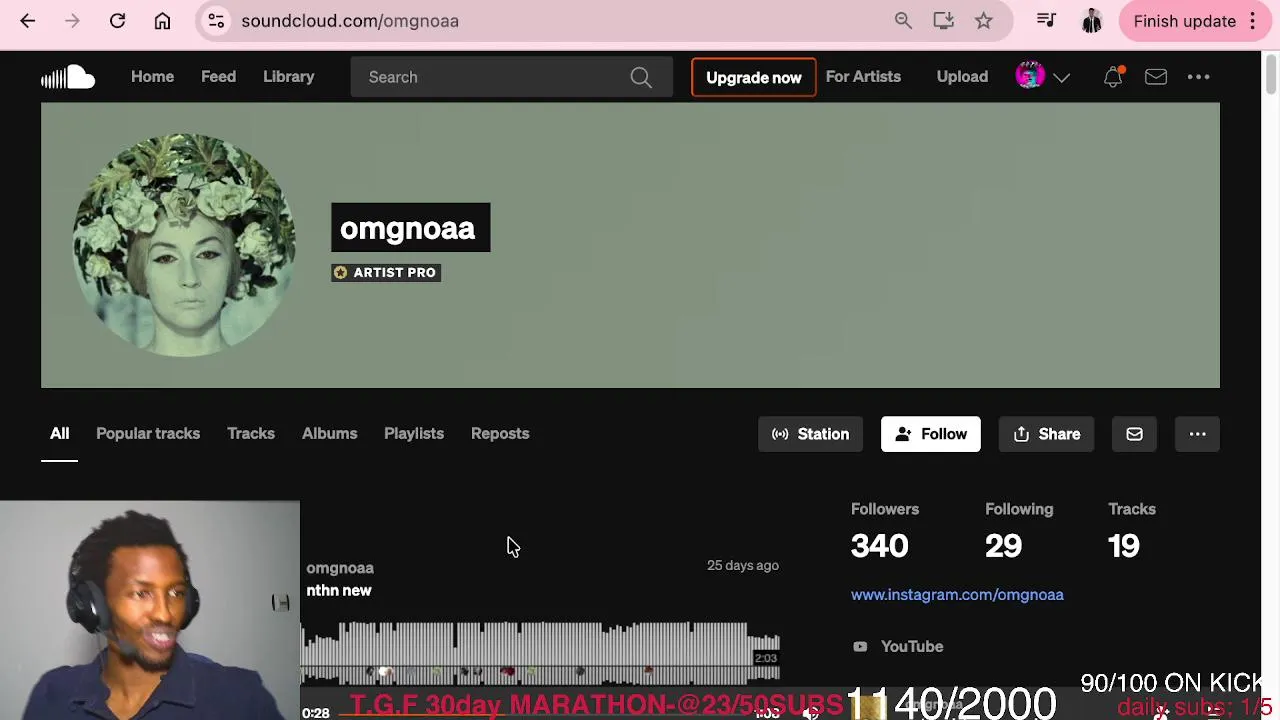The width and height of the screenshot is (1280, 720).
Task: Switch to the Playlists tab
Action: pos(413,433)
